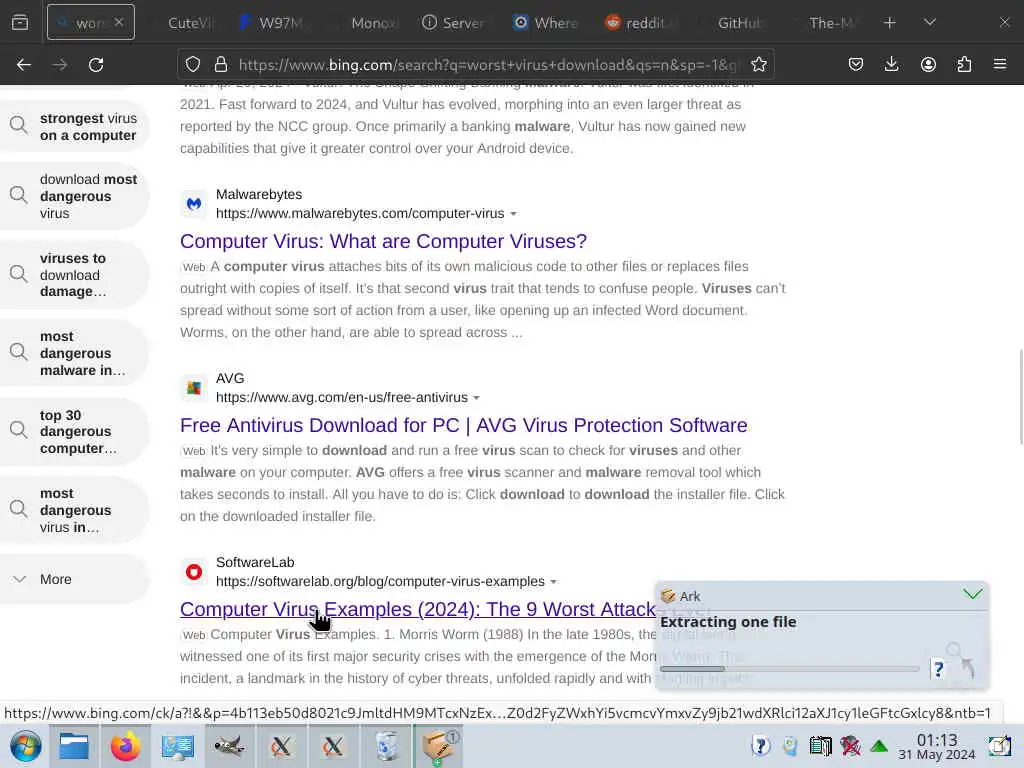Image resolution: width=1024 pixels, height=768 pixels.
Task: Open 'Computer Virus Examples (2024)' result
Action: click(418, 609)
